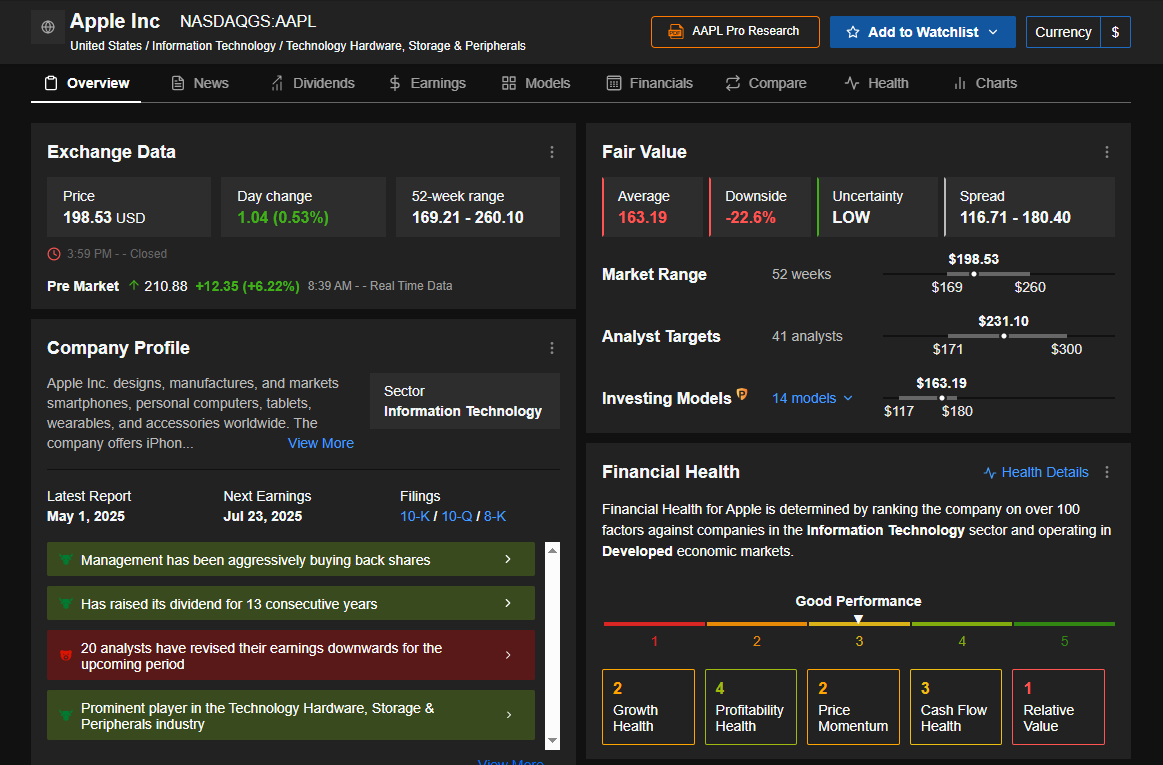Expand the Prominent player insight chevron

(x=508, y=715)
